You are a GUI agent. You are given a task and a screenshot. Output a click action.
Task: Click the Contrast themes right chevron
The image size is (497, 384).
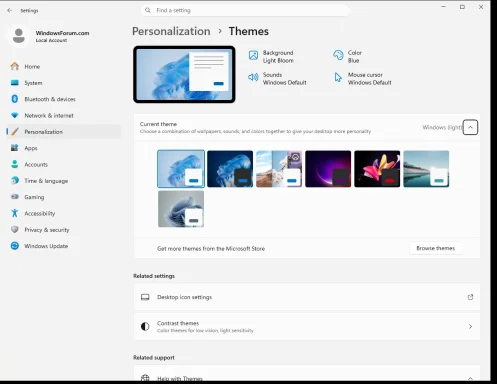coord(470,327)
